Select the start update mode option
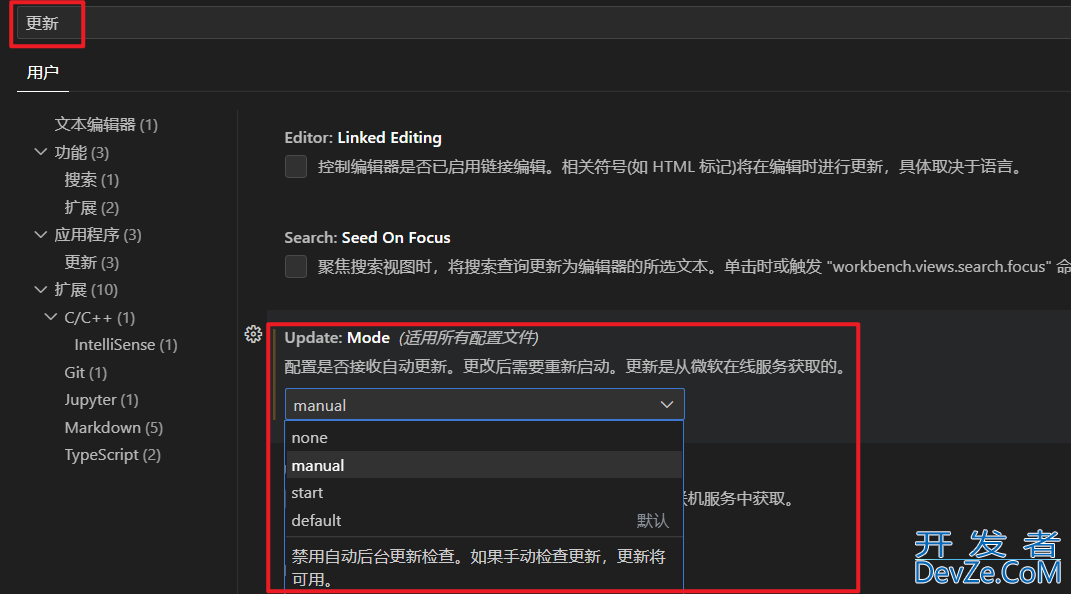The height and width of the screenshot is (594, 1071). 484,492
